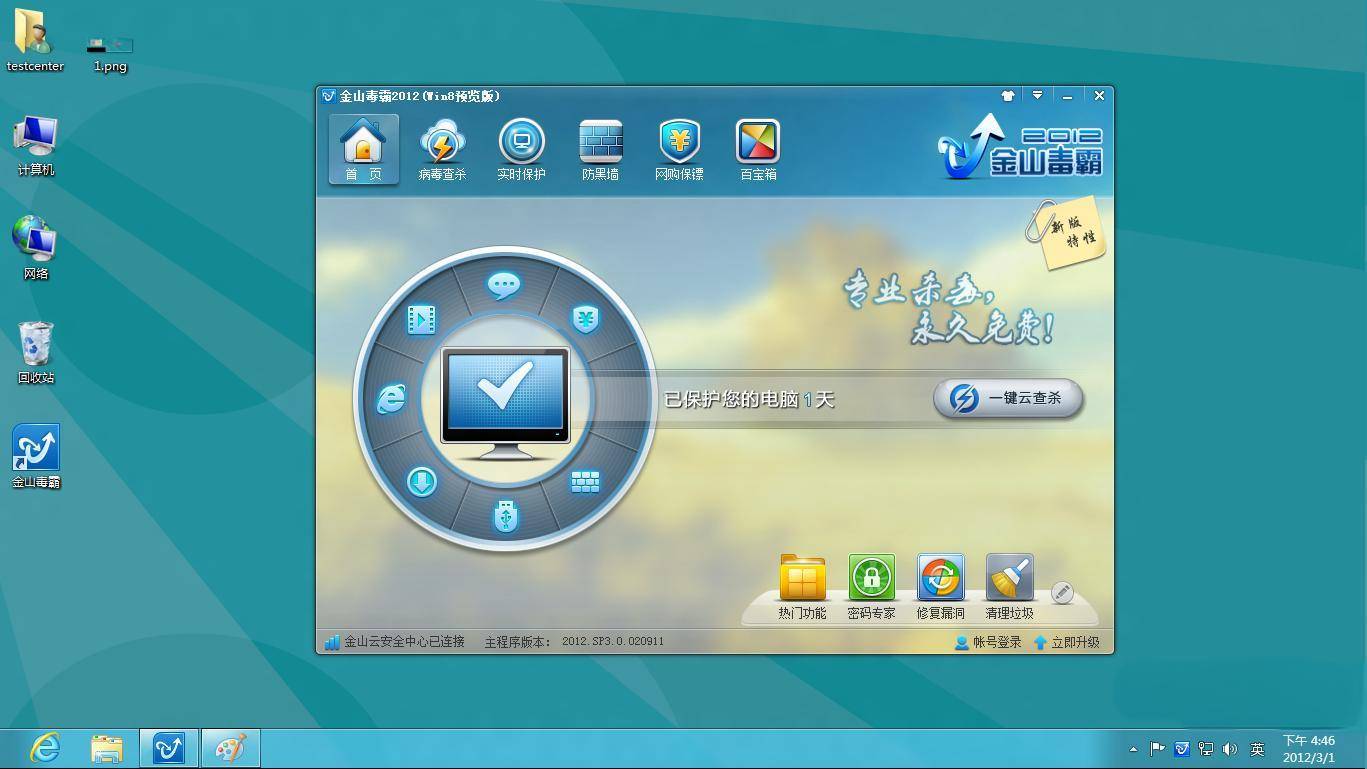Click the Action Center flag tray icon
This screenshot has height=769, width=1367.
click(x=1157, y=748)
